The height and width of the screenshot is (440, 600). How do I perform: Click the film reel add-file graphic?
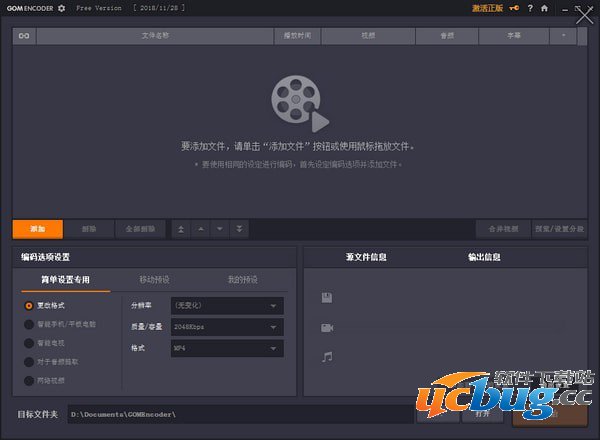(x=300, y=104)
